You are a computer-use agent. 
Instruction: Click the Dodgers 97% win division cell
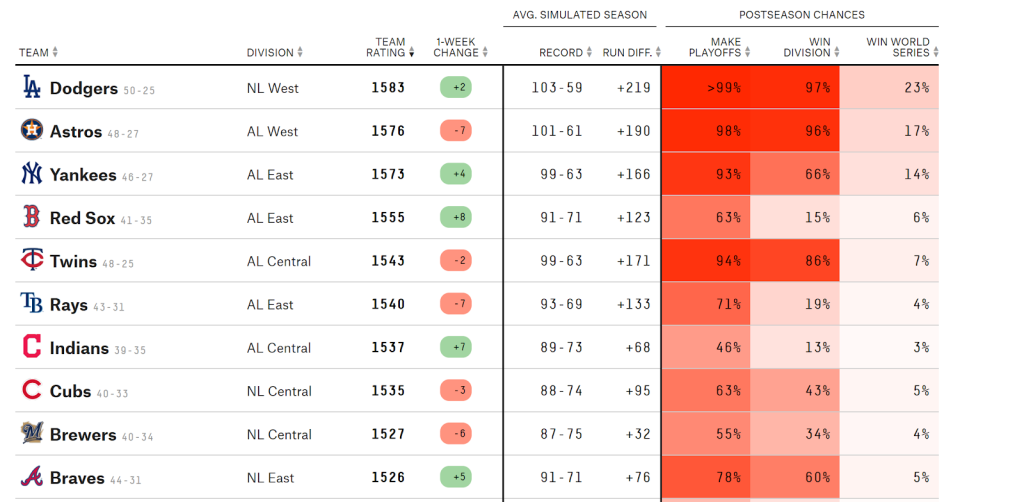pos(795,88)
